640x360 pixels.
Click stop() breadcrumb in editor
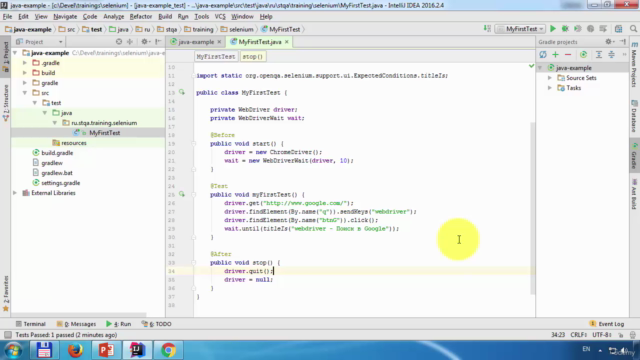click(253, 57)
